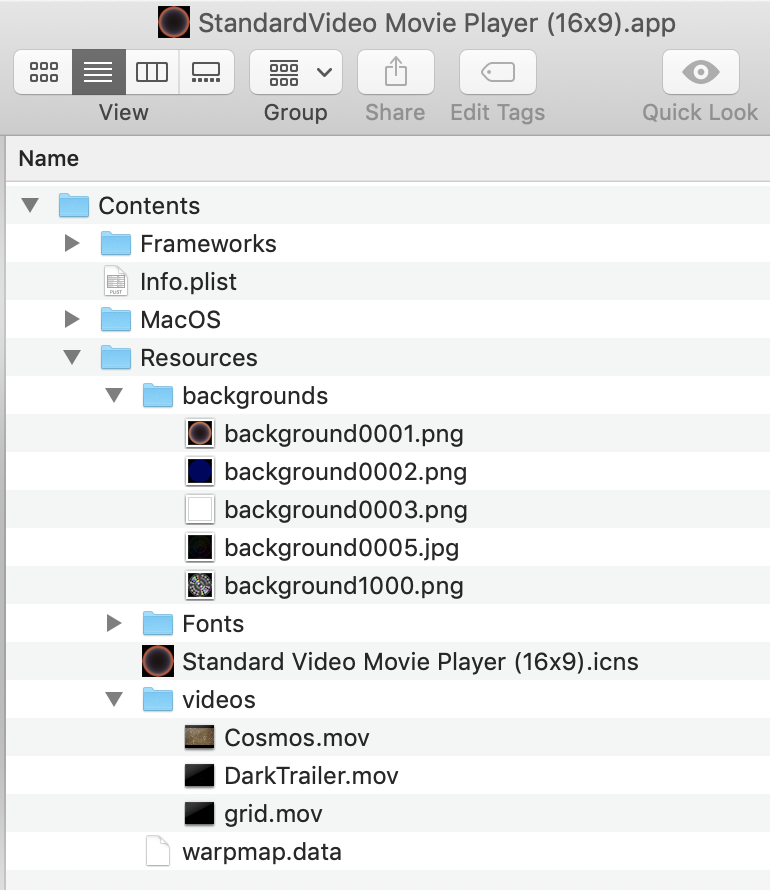Screen dimensions: 770x890
Task: Select background0002.png thumbnail
Action: pyautogui.click(x=200, y=471)
